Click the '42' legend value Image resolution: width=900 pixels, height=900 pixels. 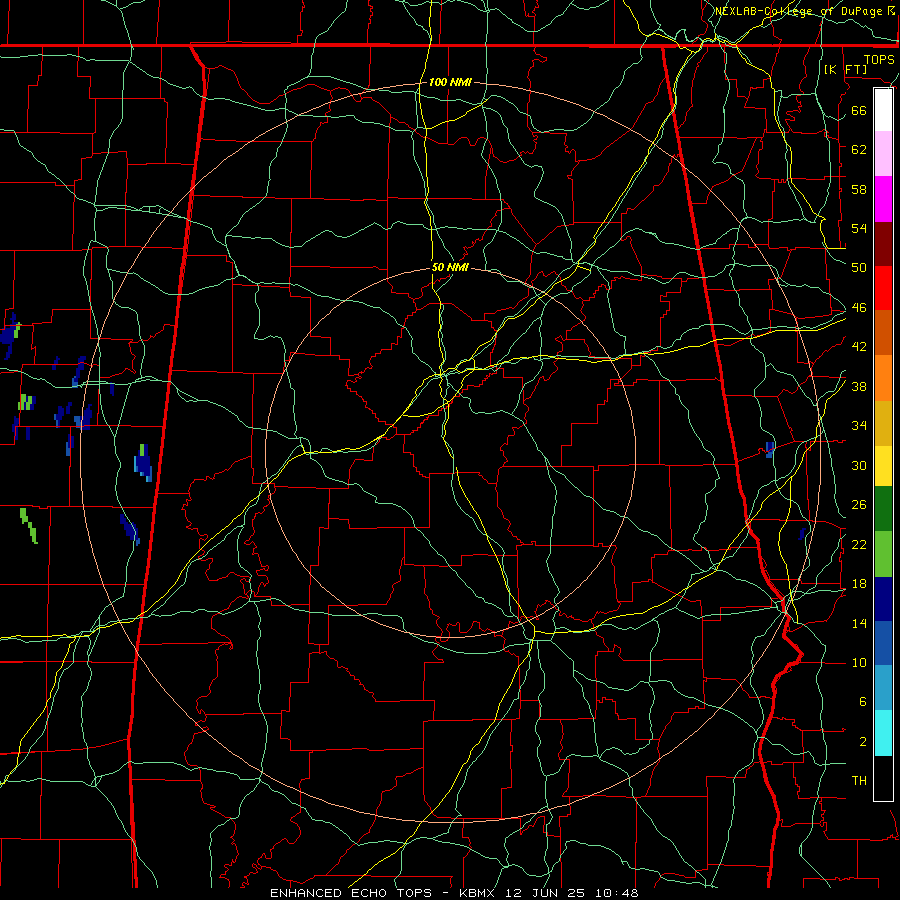point(859,347)
